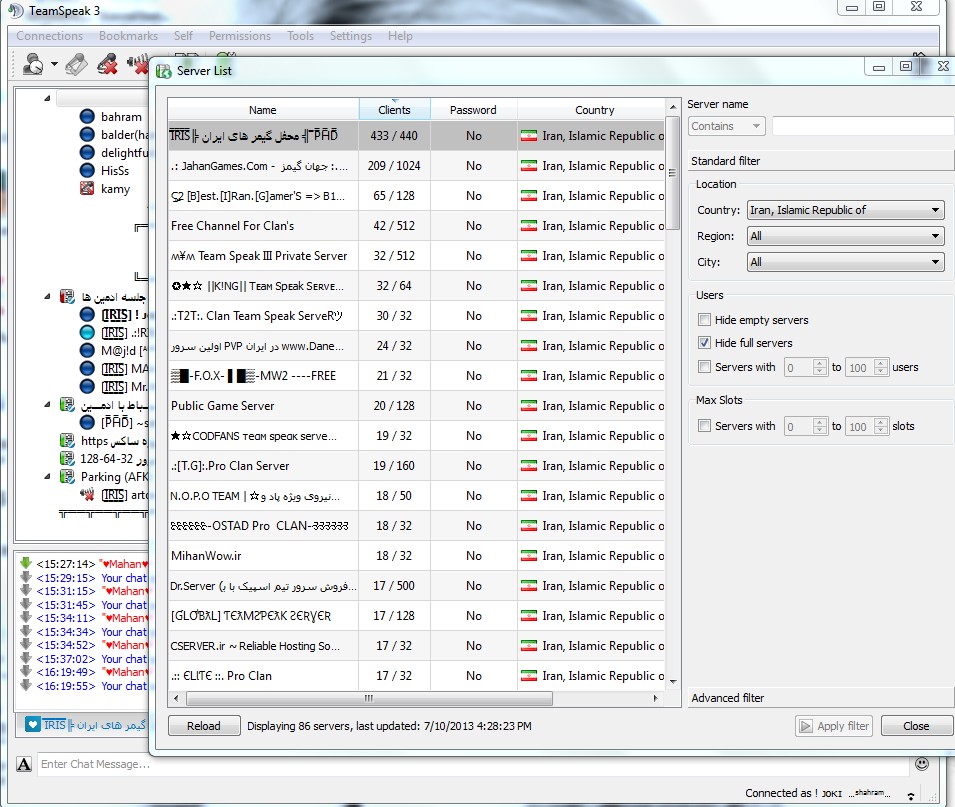Image resolution: width=955 pixels, height=807 pixels.
Task: Select user HisSs status icon
Action: point(88,171)
